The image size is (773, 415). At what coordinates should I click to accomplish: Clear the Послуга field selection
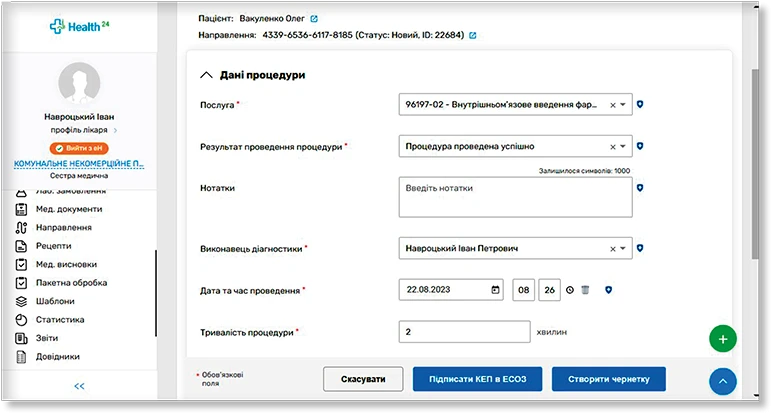tap(613, 105)
